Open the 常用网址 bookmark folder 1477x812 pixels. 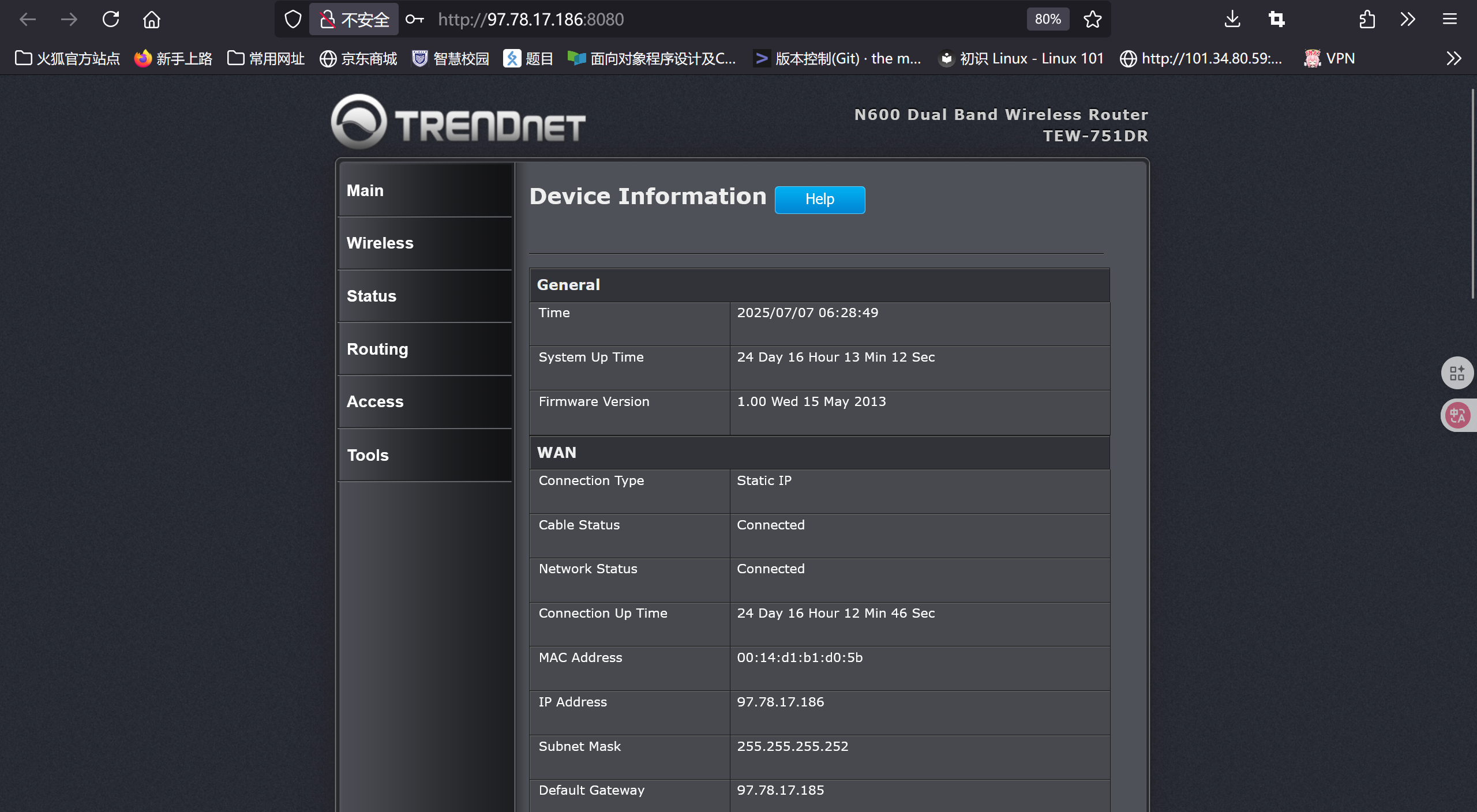[x=266, y=58]
